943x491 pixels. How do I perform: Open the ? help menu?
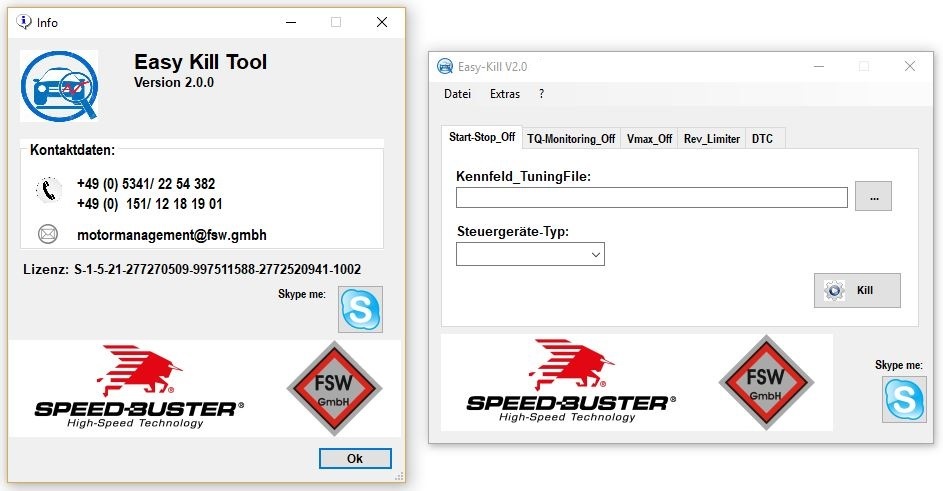(541, 94)
